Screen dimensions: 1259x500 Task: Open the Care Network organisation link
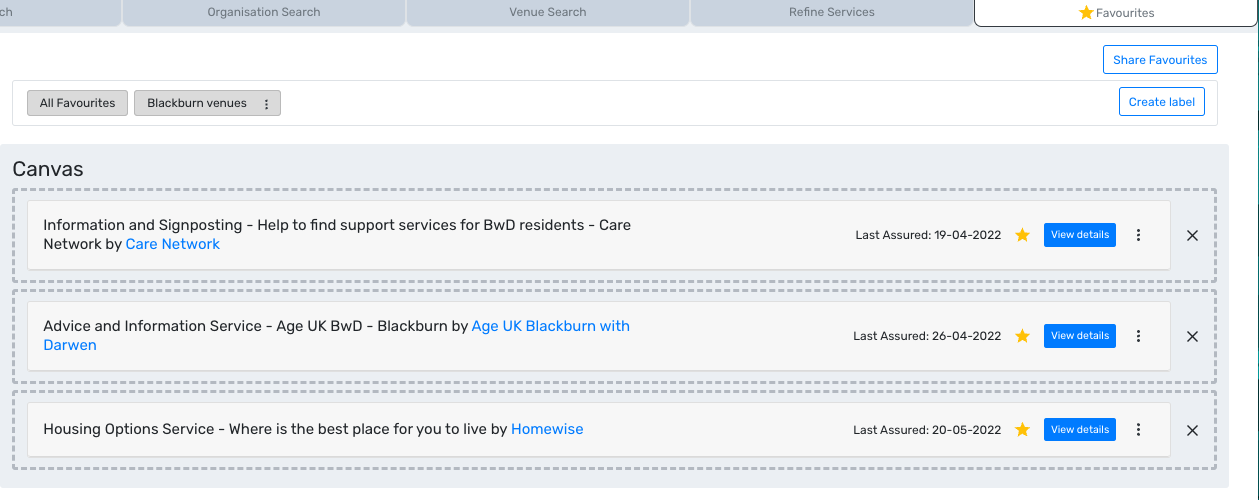172,244
